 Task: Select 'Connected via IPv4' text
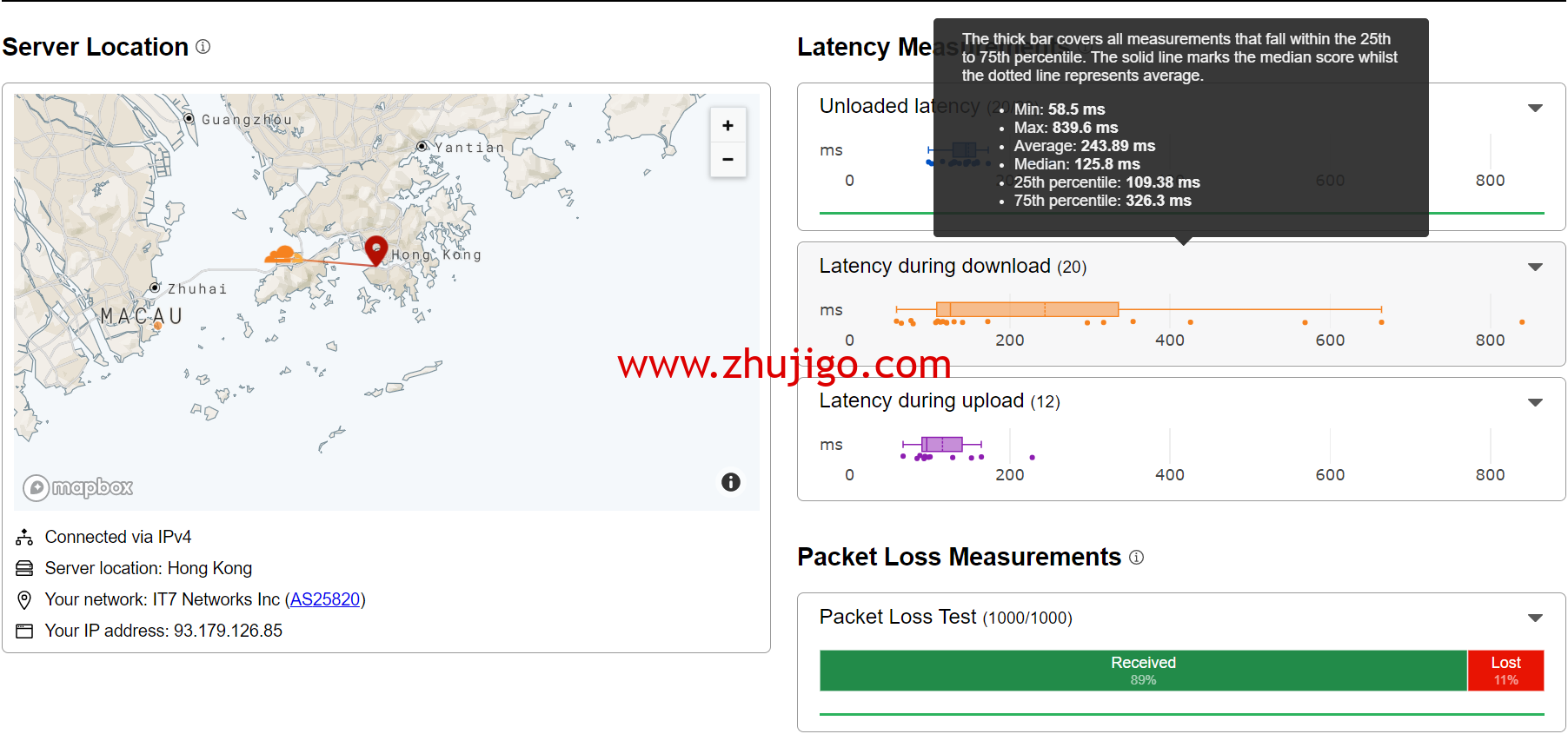118,538
